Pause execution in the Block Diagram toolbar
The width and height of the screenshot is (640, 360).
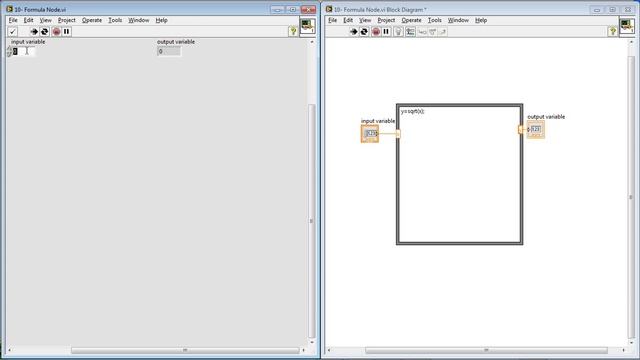[386, 31]
